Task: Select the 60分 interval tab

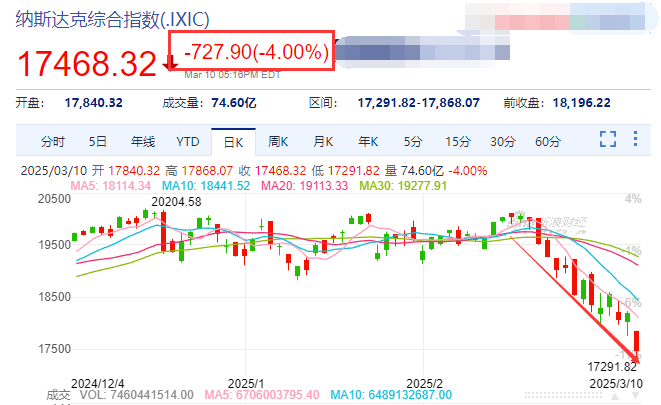Action: pyautogui.click(x=548, y=142)
